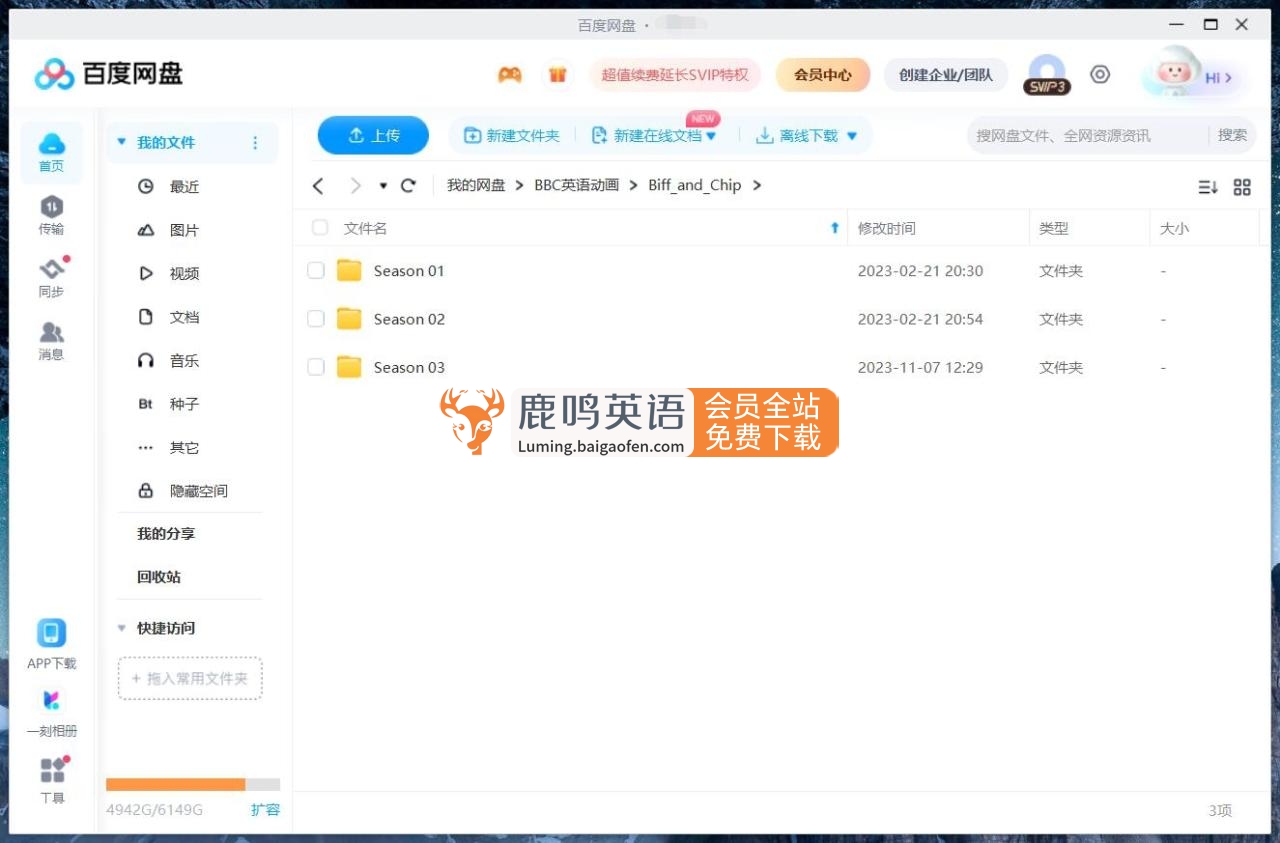Click the game controller icon in header
Viewport: 1280px width, 843px height.
(510, 75)
